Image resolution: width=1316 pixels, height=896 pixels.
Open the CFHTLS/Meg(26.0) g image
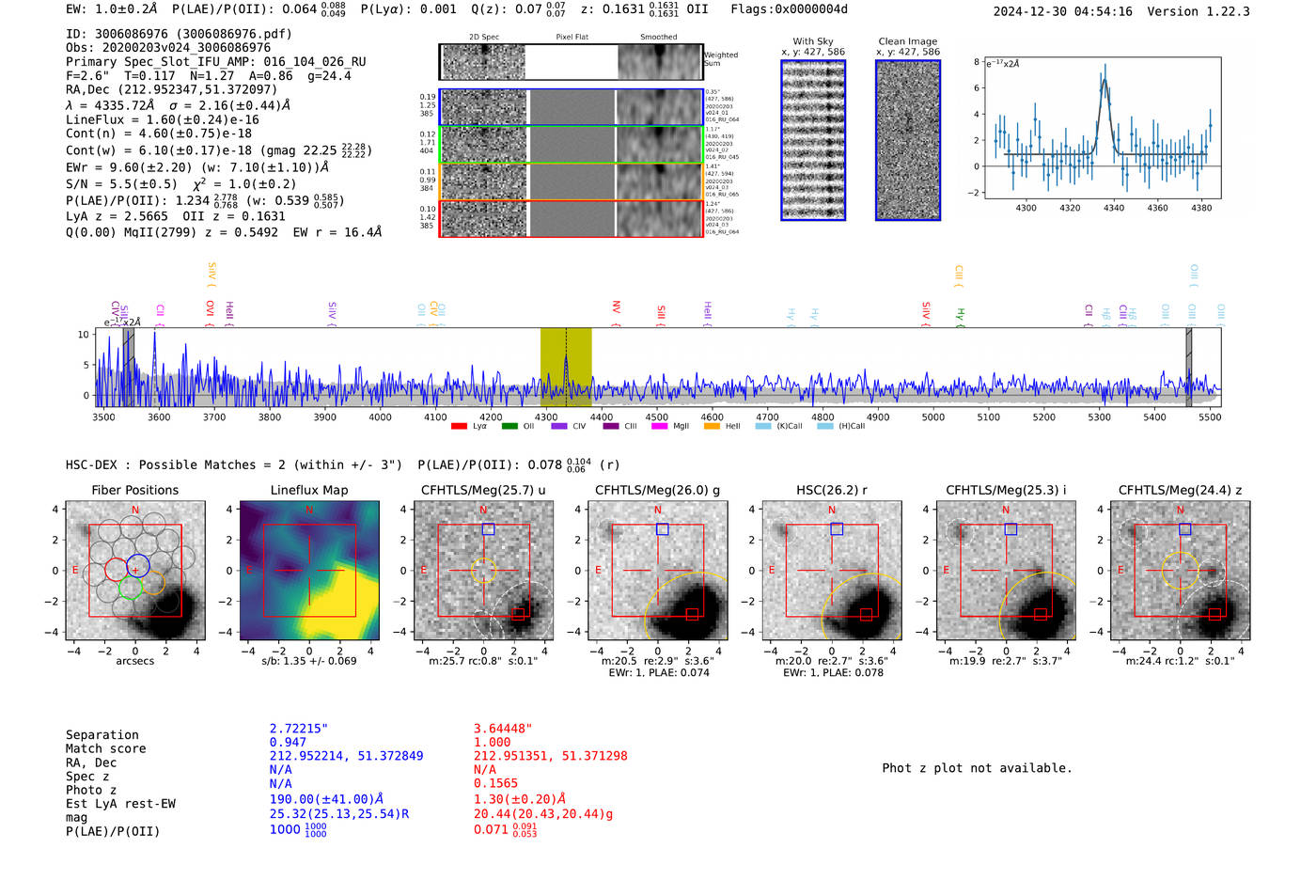pyautogui.click(x=658, y=571)
